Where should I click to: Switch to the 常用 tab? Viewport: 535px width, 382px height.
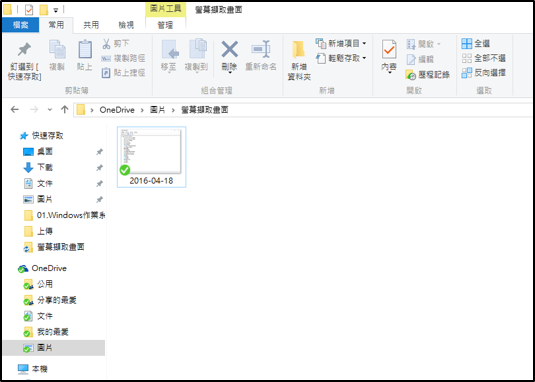[56, 25]
